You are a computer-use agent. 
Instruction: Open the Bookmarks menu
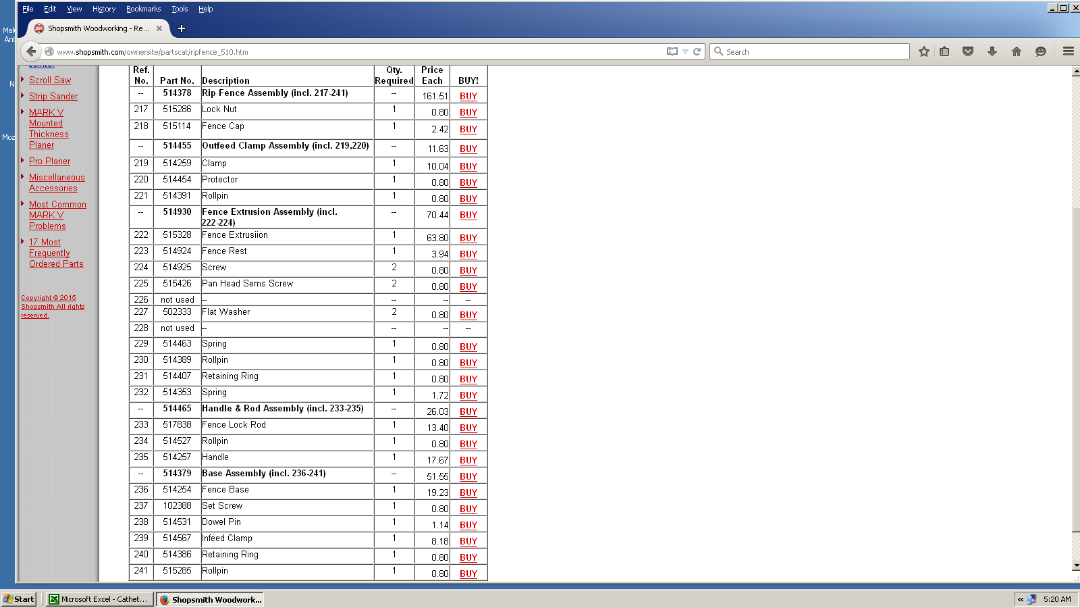point(143,9)
